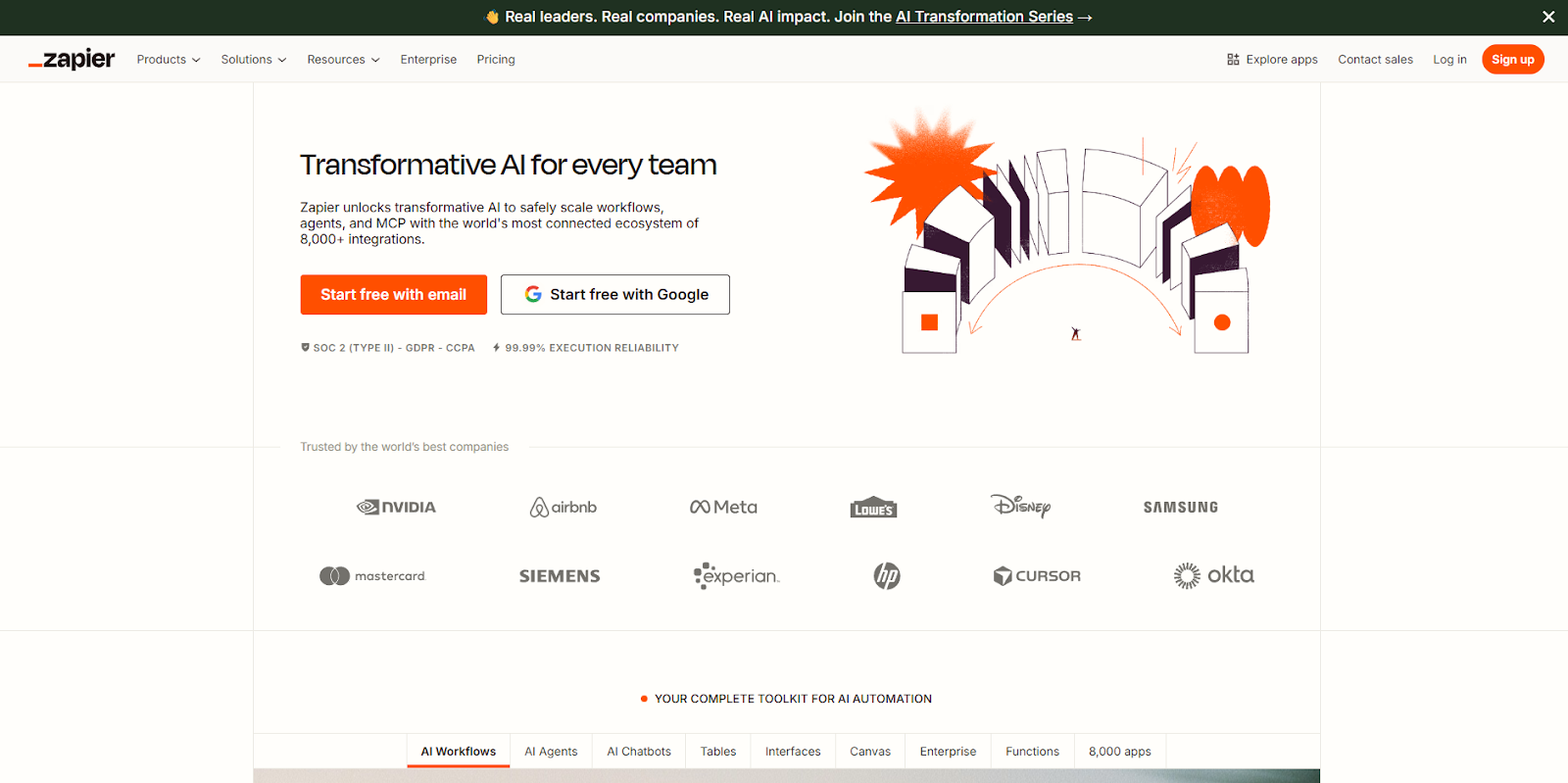1568x783 pixels.
Task: Switch to the AI Chatbots tab
Action: pyautogui.click(x=639, y=752)
